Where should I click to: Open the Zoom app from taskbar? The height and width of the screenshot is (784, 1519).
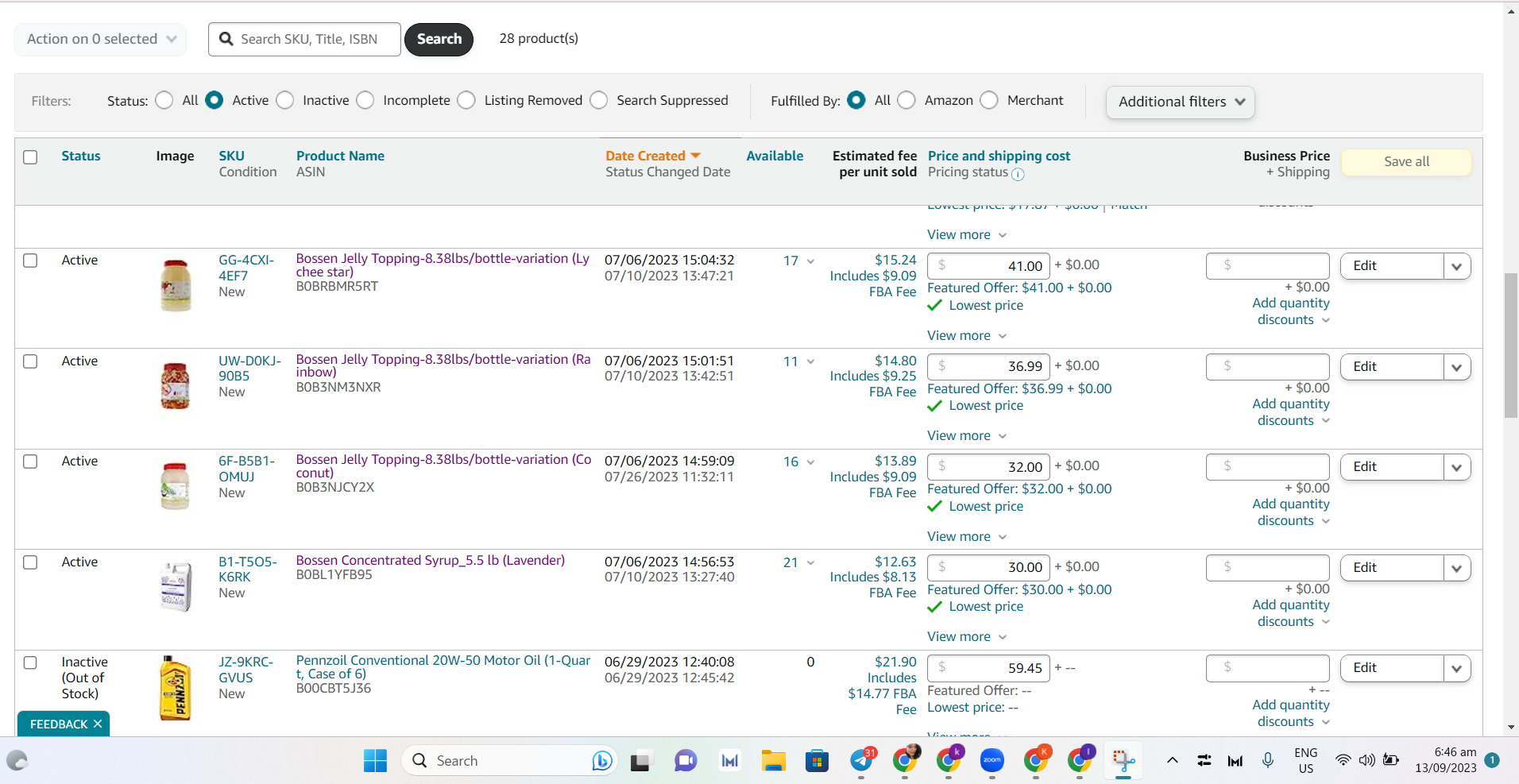pos(991,760)
